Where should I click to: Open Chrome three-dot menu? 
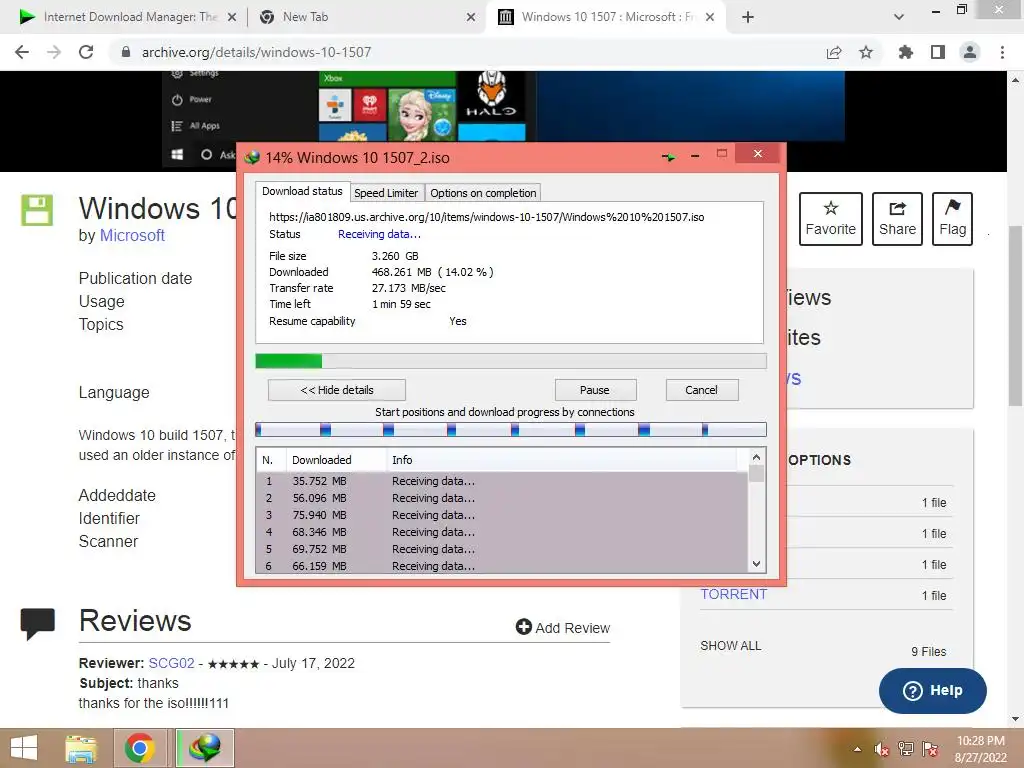click(1002, 52)
